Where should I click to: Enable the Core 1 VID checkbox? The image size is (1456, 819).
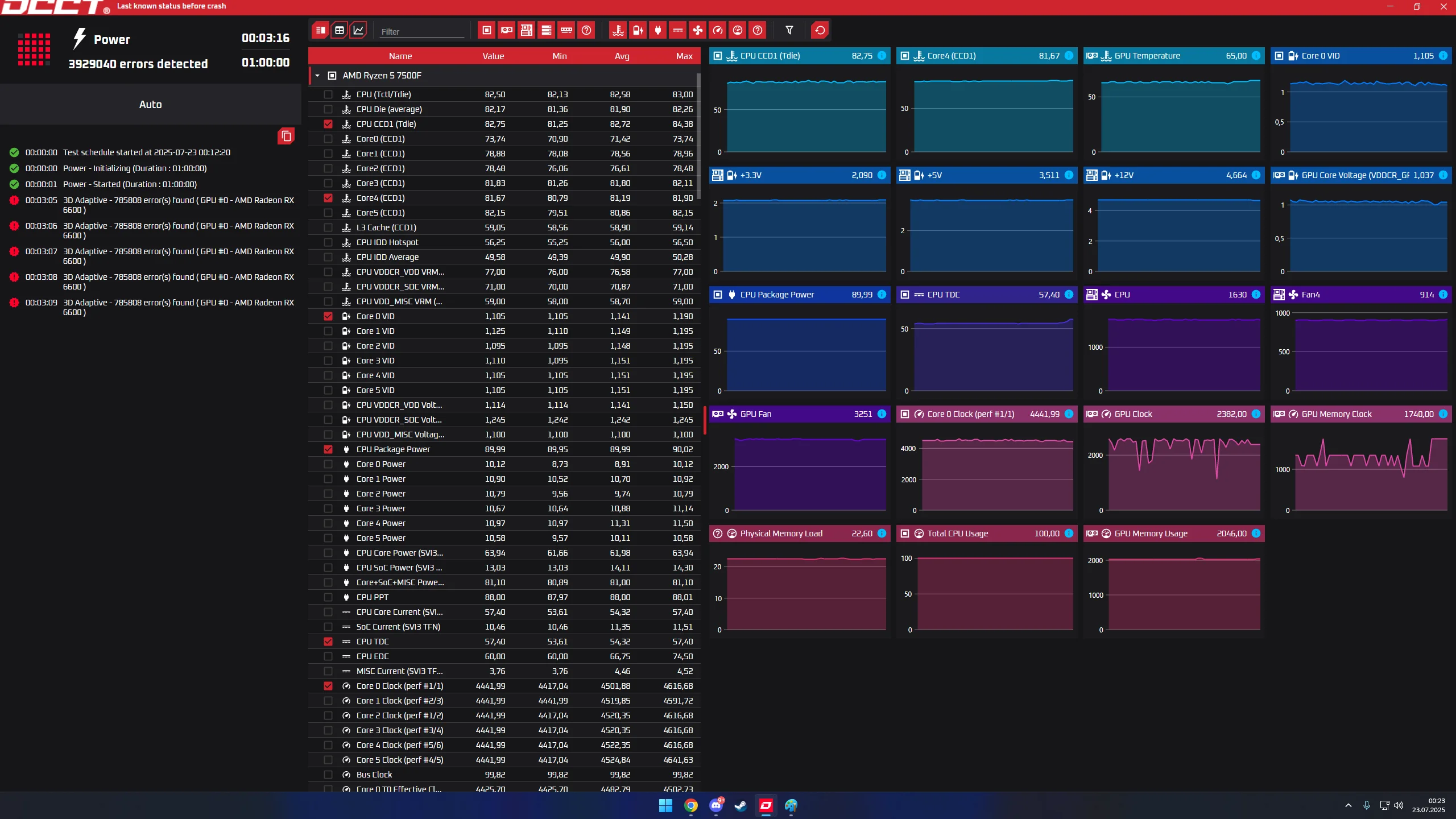pos(328,331)
